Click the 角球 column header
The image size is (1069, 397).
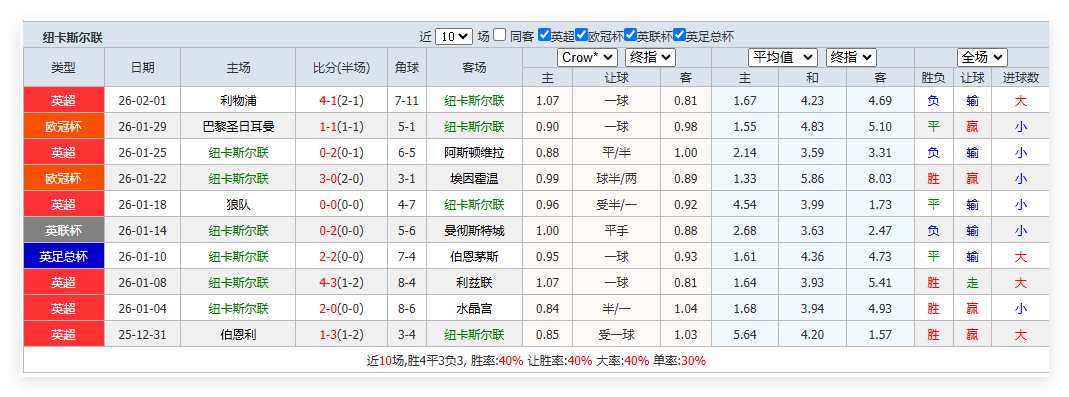[407, 68]
